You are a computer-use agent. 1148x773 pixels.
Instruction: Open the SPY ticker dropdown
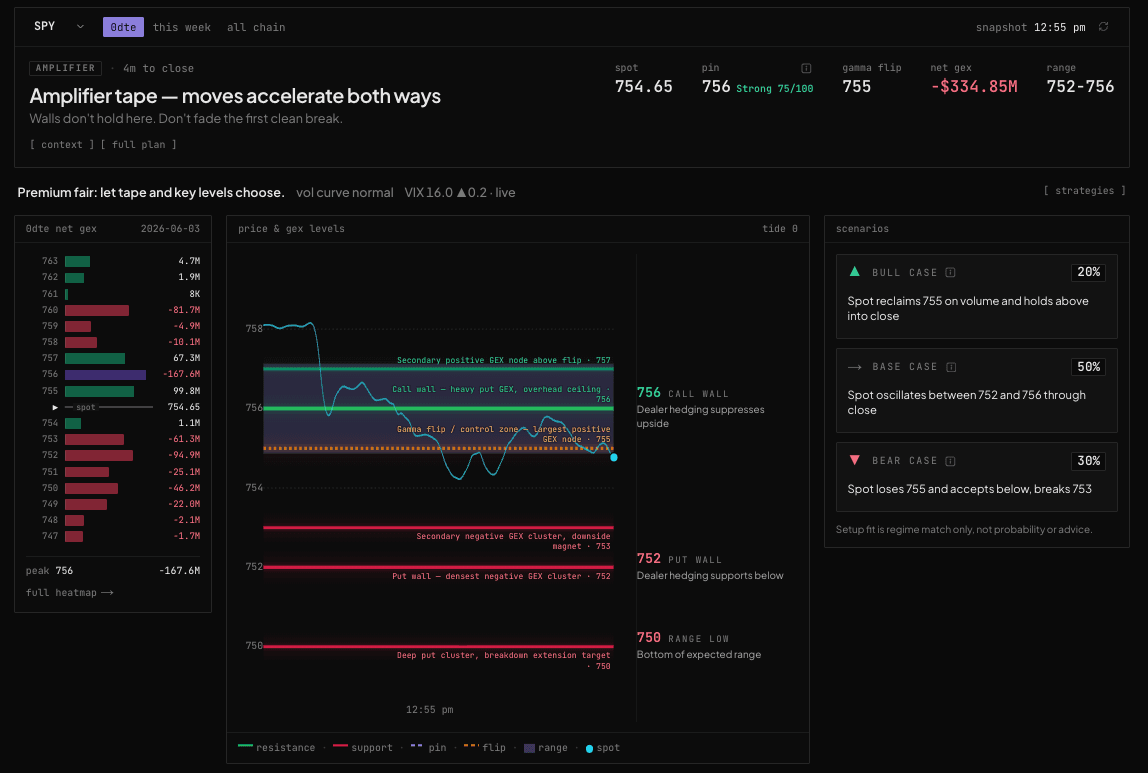coord(59,26)
